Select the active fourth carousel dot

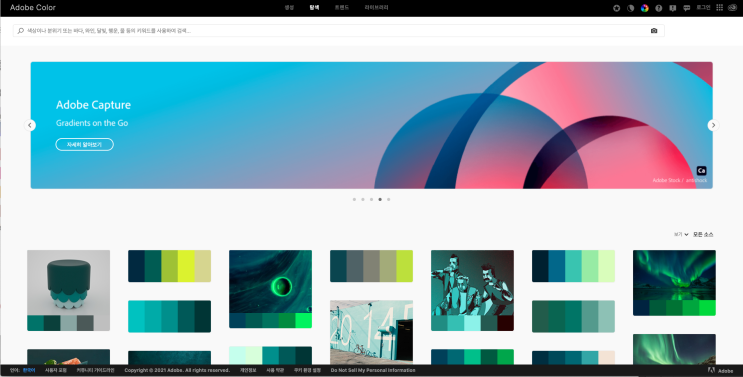coord(380,199)
